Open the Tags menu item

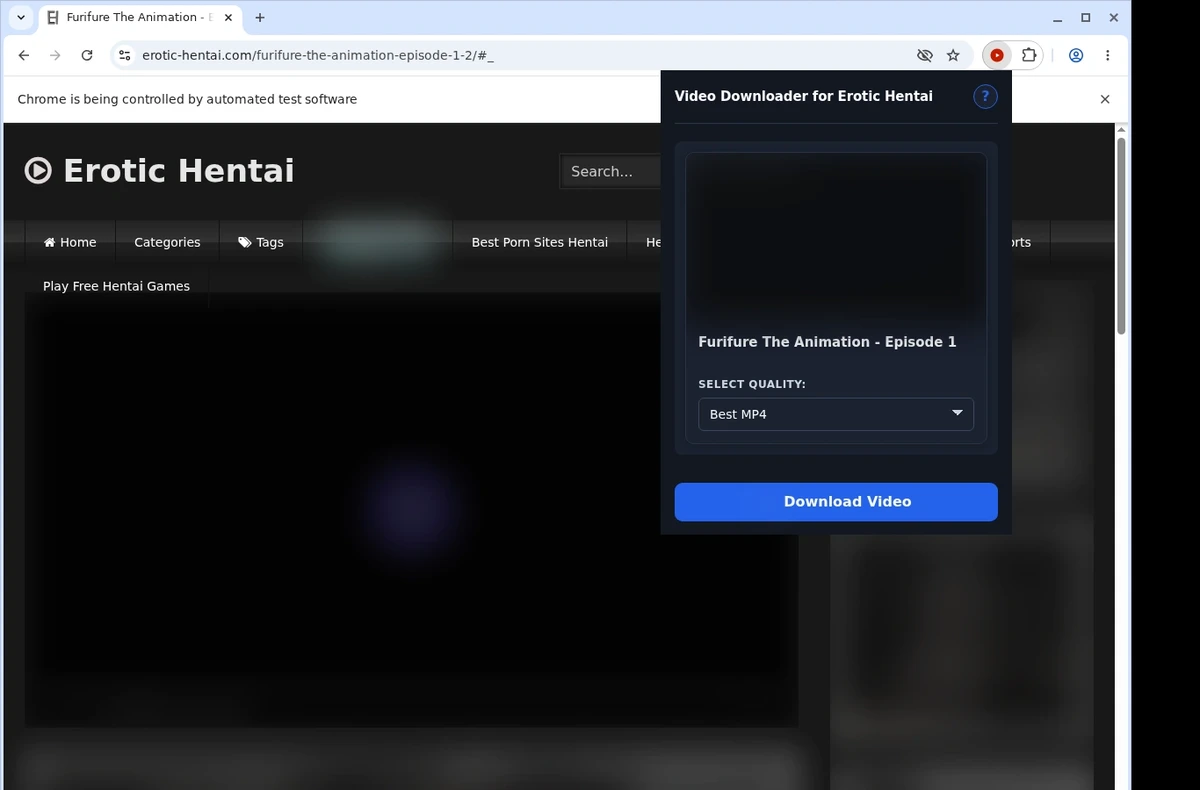pyautogui.click(x=261, y=242)
